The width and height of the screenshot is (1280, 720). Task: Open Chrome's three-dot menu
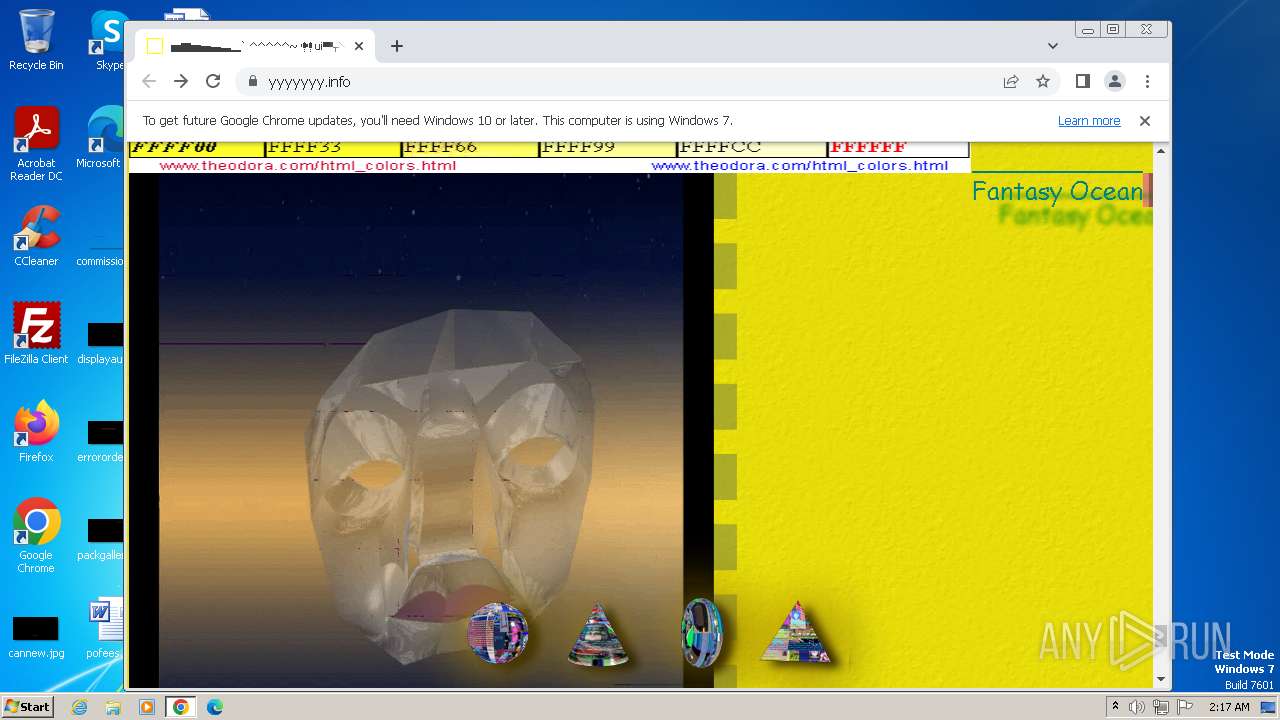tap(1147, 81)
